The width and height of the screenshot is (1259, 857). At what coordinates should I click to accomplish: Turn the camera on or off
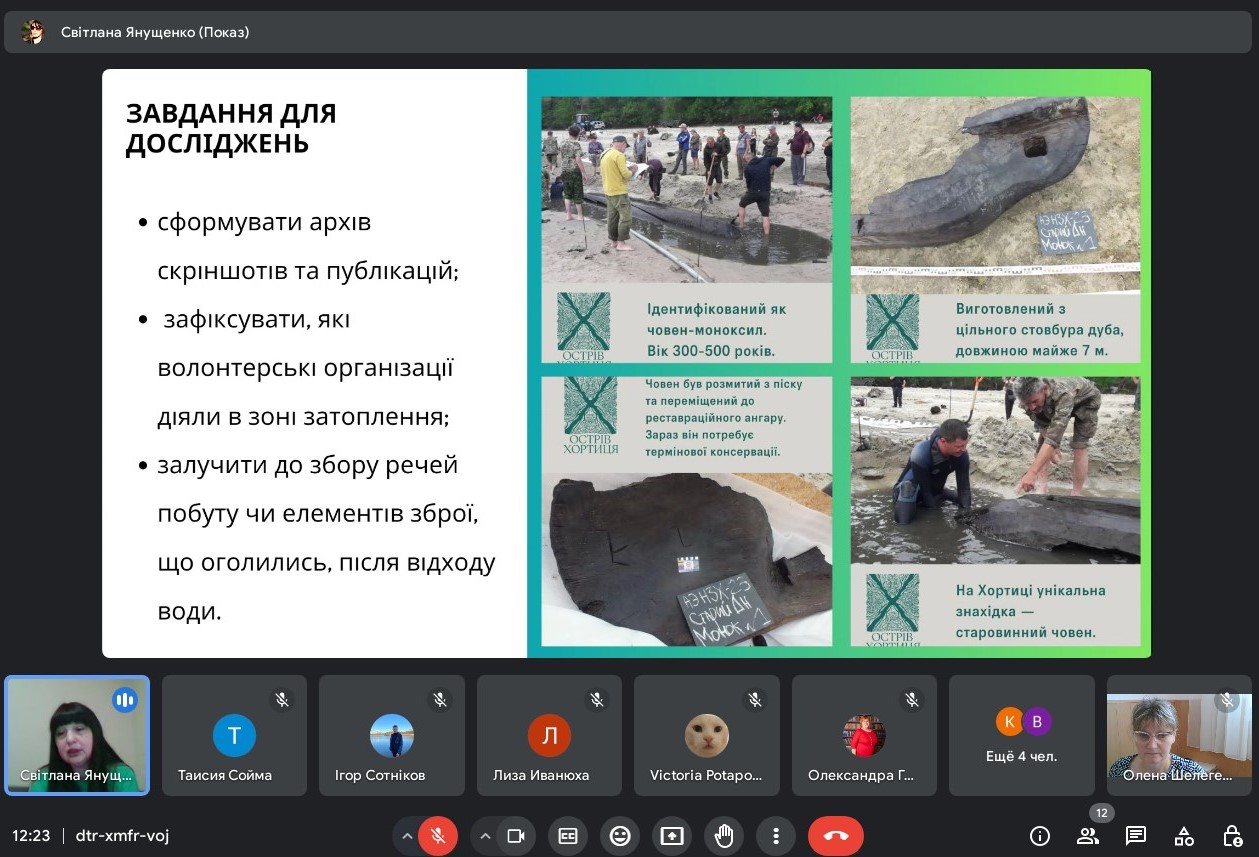516,836
